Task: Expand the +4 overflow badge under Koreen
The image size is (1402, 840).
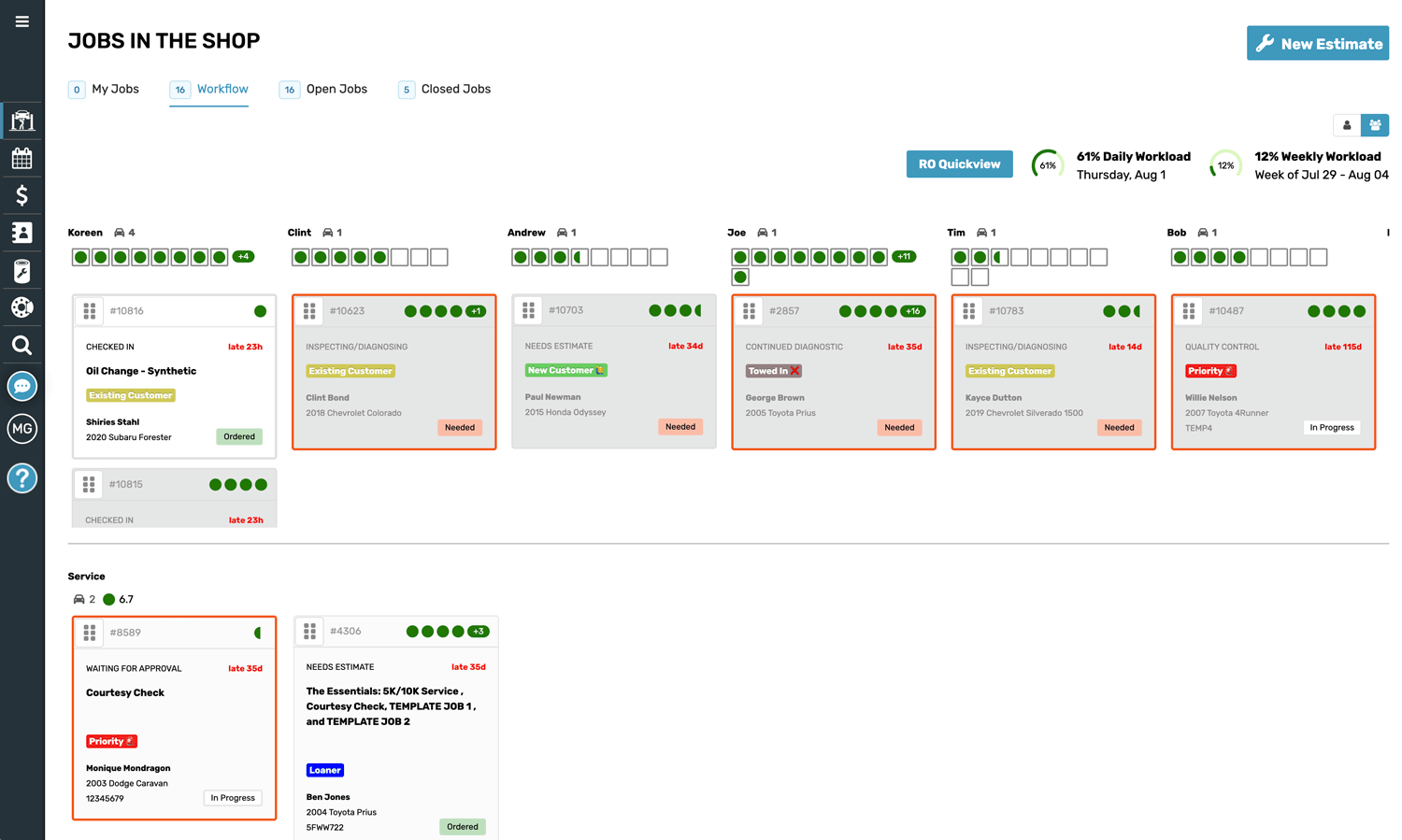Action: point(243,256)
